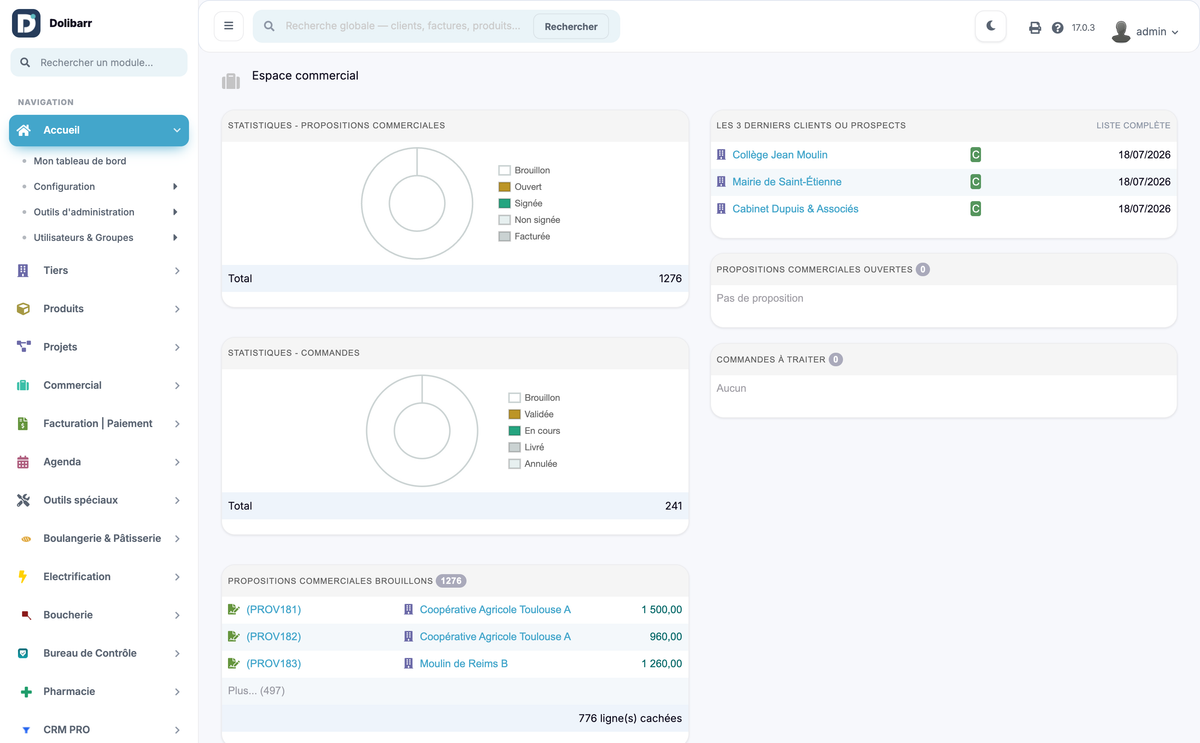Focus the global search input field
The height and width of the screenshot is (743, 1200).
[403, 26]
